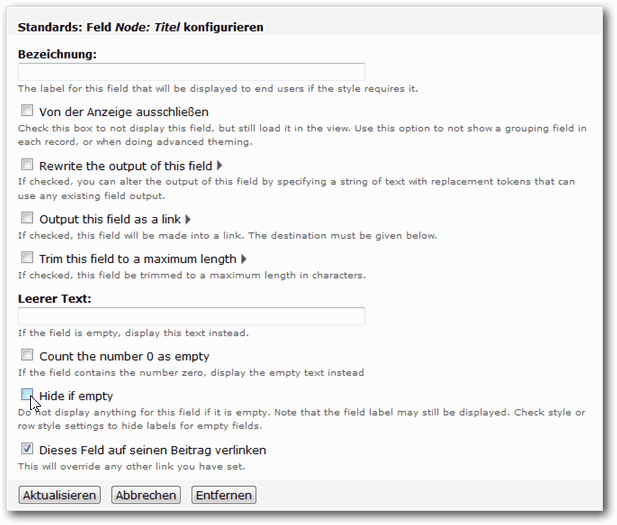Click into the Bezeichnung text field
This screenshot has height=525, width=617.
point(191,72)
